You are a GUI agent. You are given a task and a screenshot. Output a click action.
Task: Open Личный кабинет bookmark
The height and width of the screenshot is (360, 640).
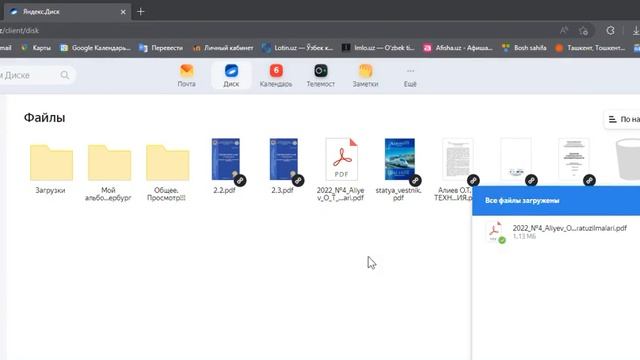point(223,48)
